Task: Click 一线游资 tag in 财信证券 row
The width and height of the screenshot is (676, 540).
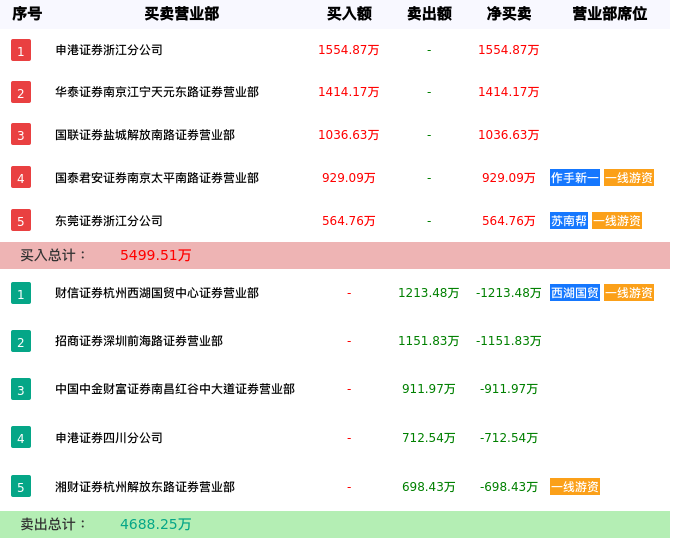Action: 629,293
